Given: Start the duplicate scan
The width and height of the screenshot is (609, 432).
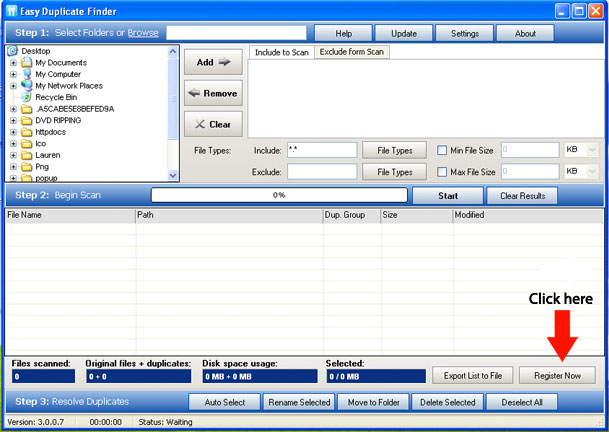Looking at the screenshot, I should pos(448,196).
